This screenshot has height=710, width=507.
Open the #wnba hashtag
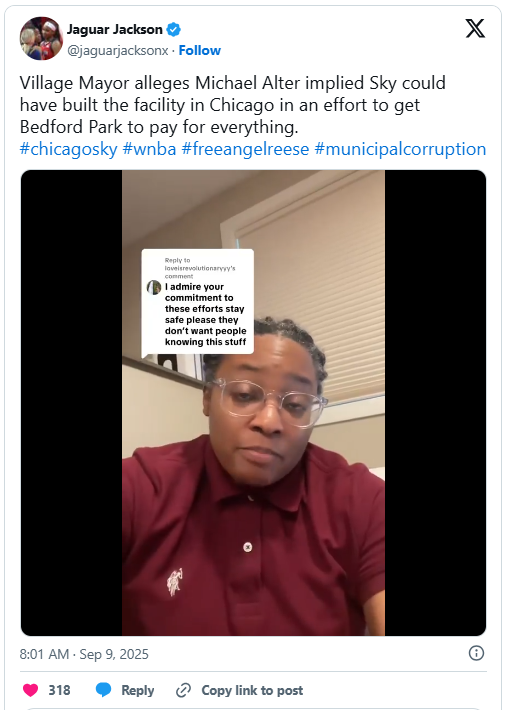(x=149, y=149)
